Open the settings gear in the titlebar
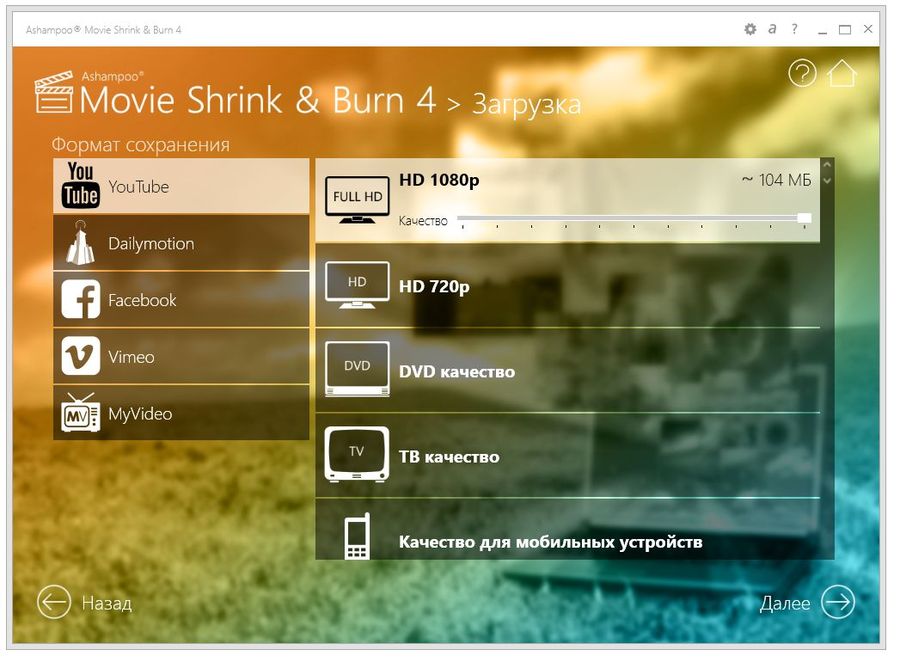The image size is (900, 662). coord(748,29)
